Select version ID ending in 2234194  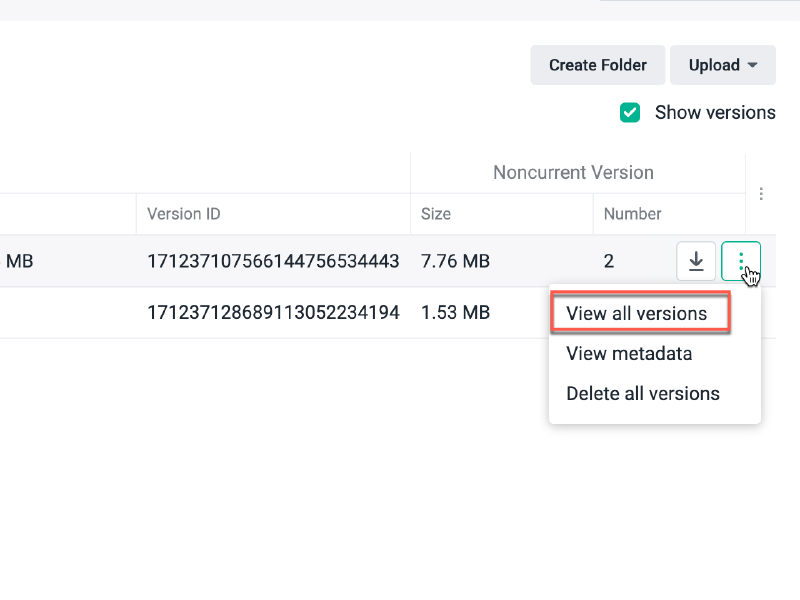pos(273,313)
